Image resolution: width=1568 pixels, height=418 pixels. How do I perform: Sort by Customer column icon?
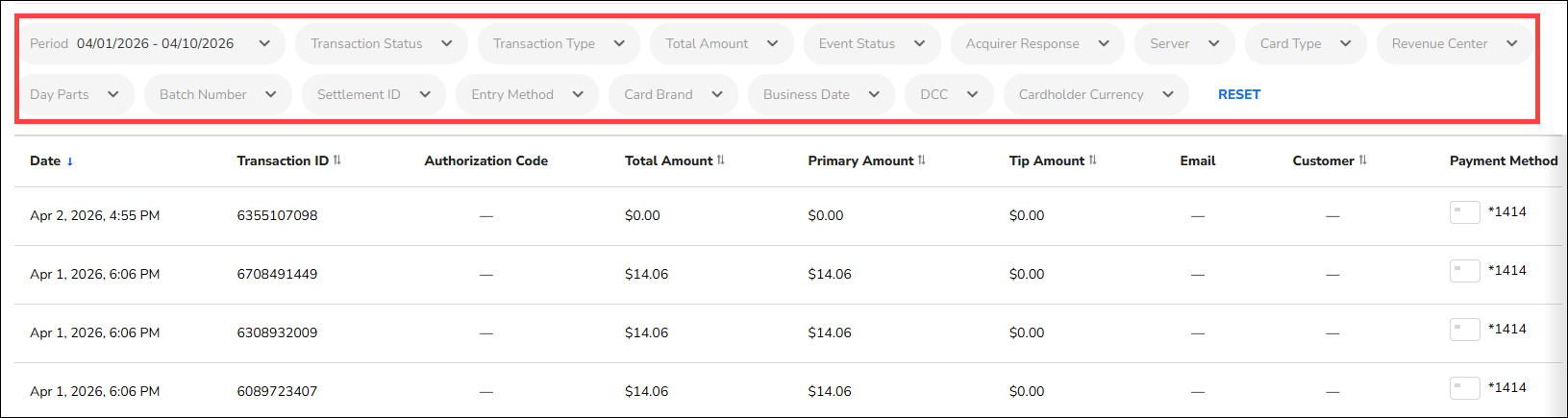coord(1362,160)
